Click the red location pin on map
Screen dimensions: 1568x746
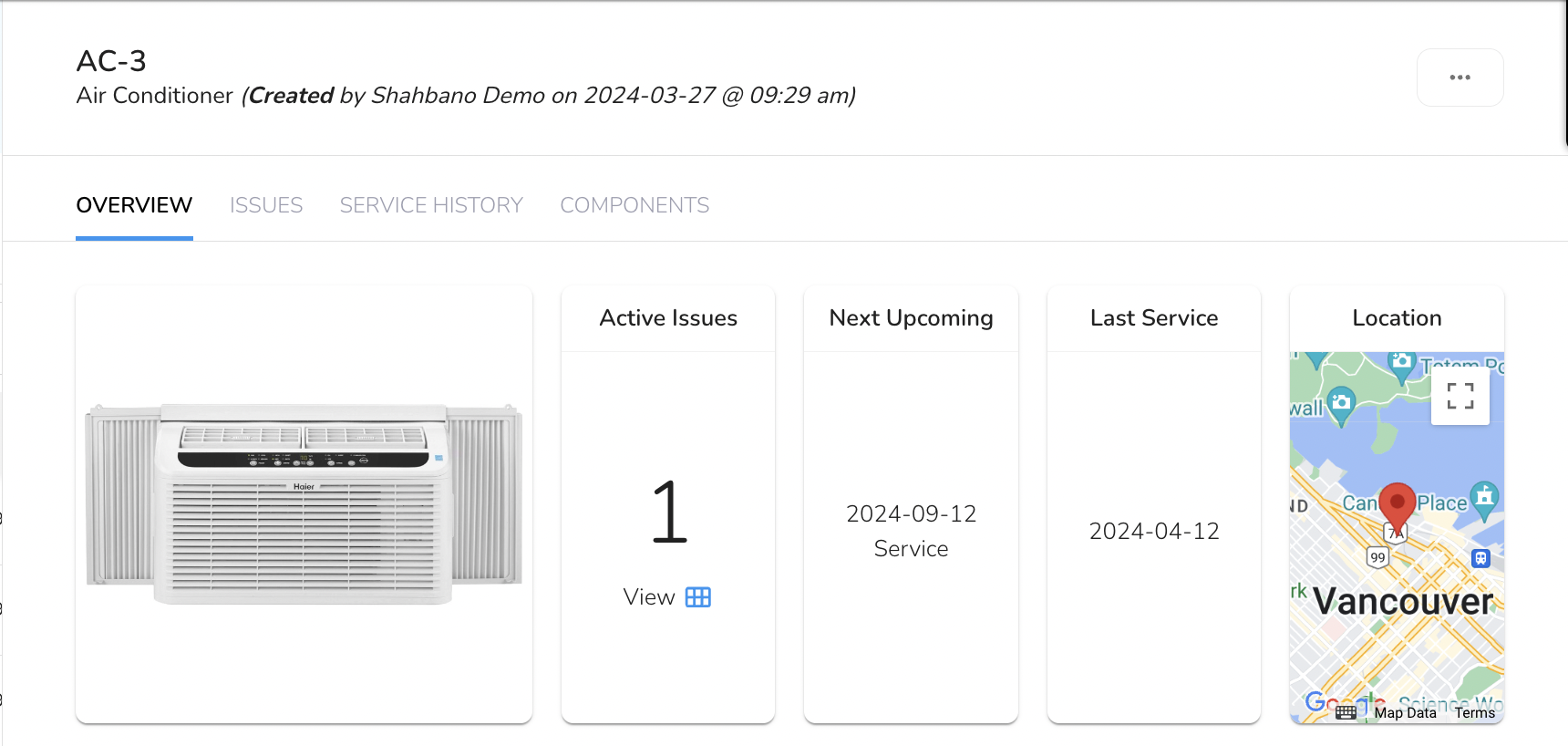click(1397, 510)
